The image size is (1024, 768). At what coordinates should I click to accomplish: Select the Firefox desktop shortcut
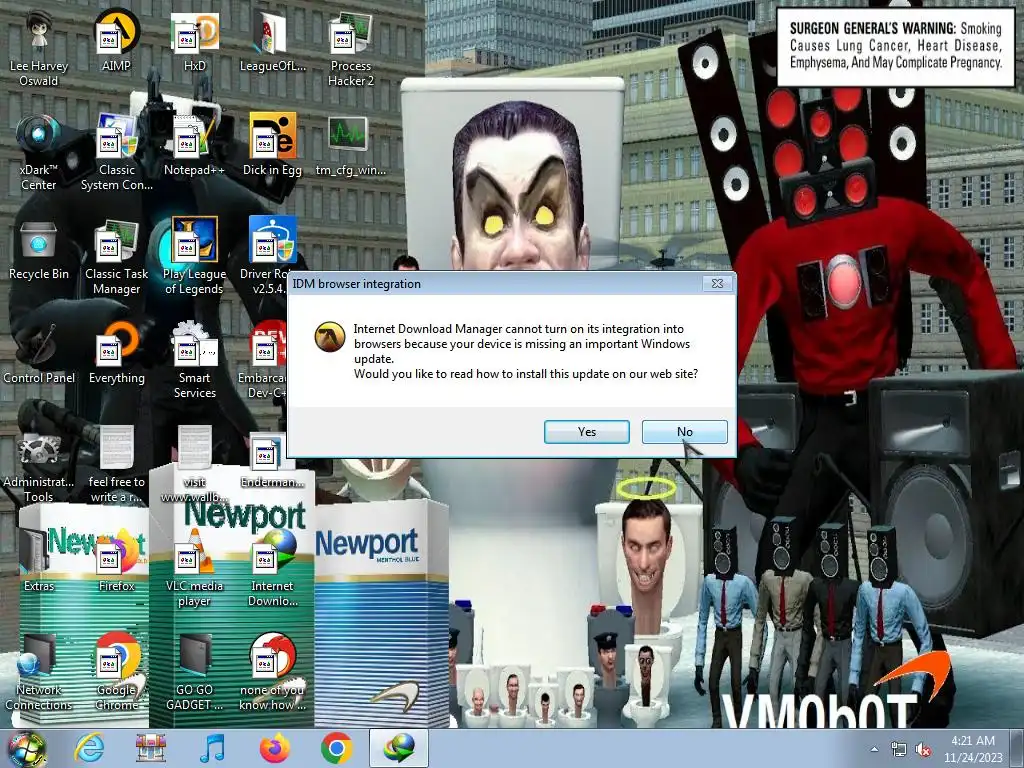116,561
